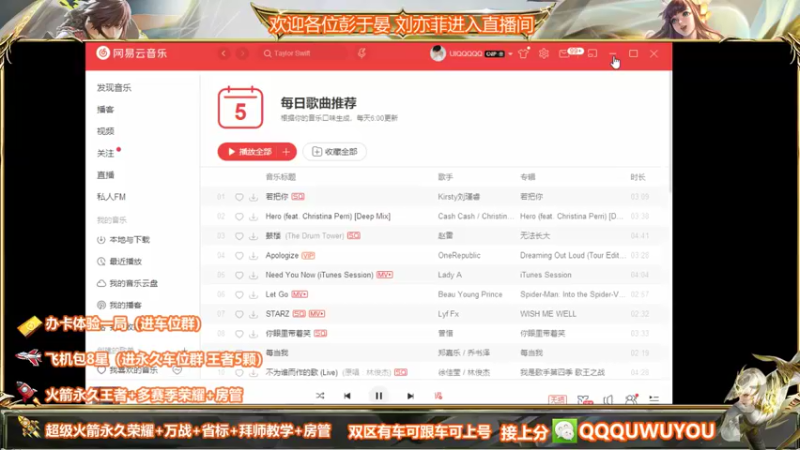Like the song 你眼里带着笑

click(x=239, y=334)
